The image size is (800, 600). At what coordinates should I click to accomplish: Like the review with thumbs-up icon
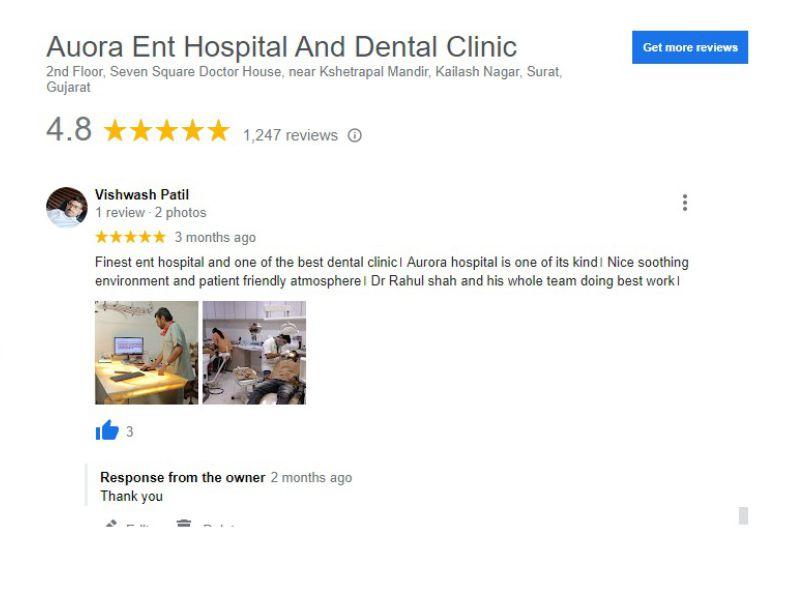[x=107, y=430]
